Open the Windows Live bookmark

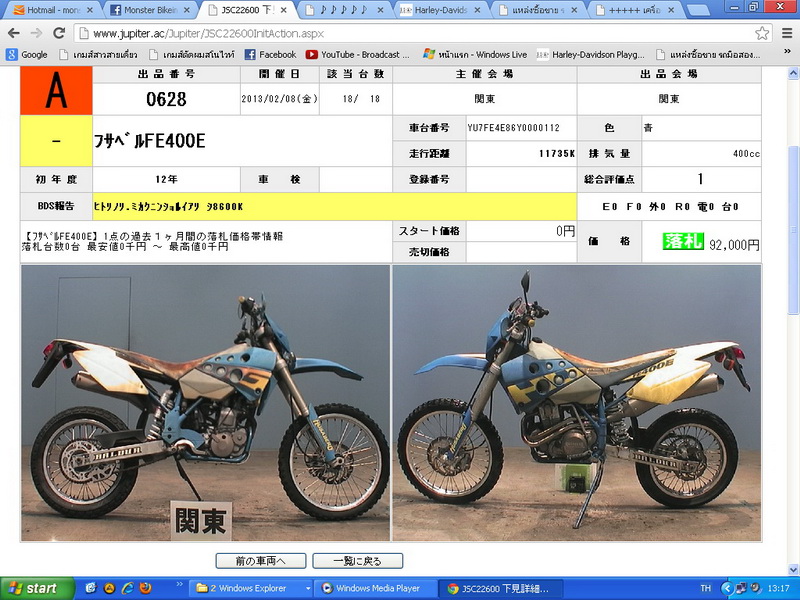pyautogui.click(x=476, y=55)
